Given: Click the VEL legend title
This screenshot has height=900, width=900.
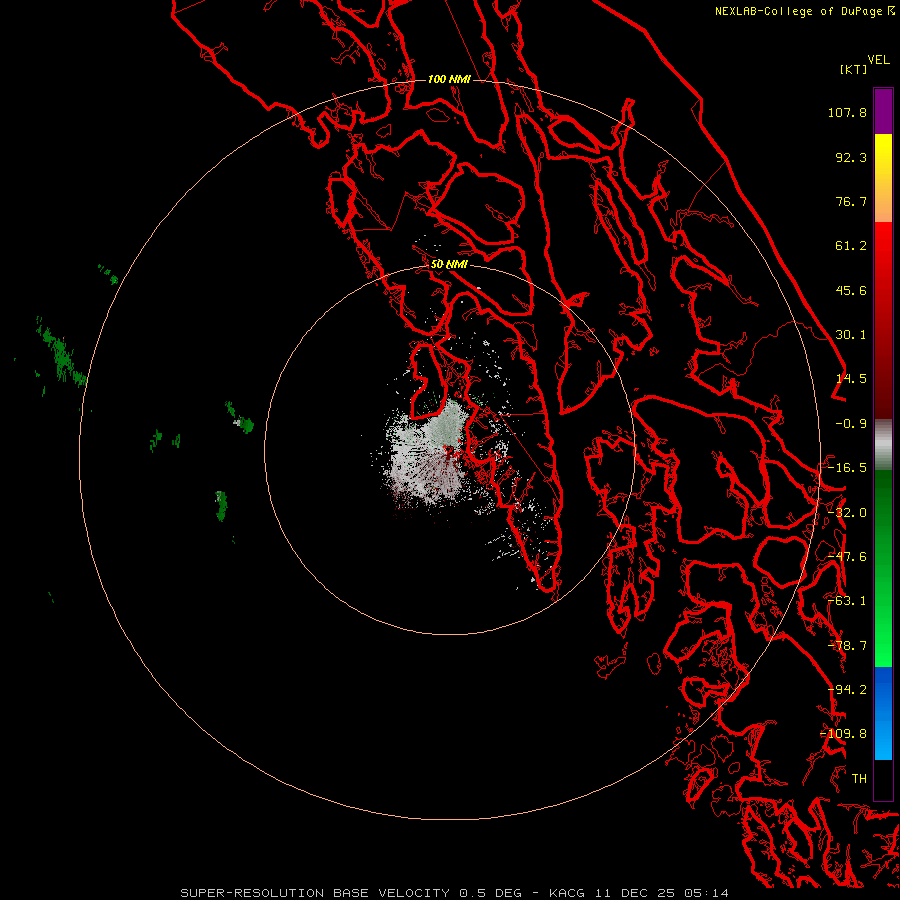Looking at the screenshot, I should click(x=878, y=60).
